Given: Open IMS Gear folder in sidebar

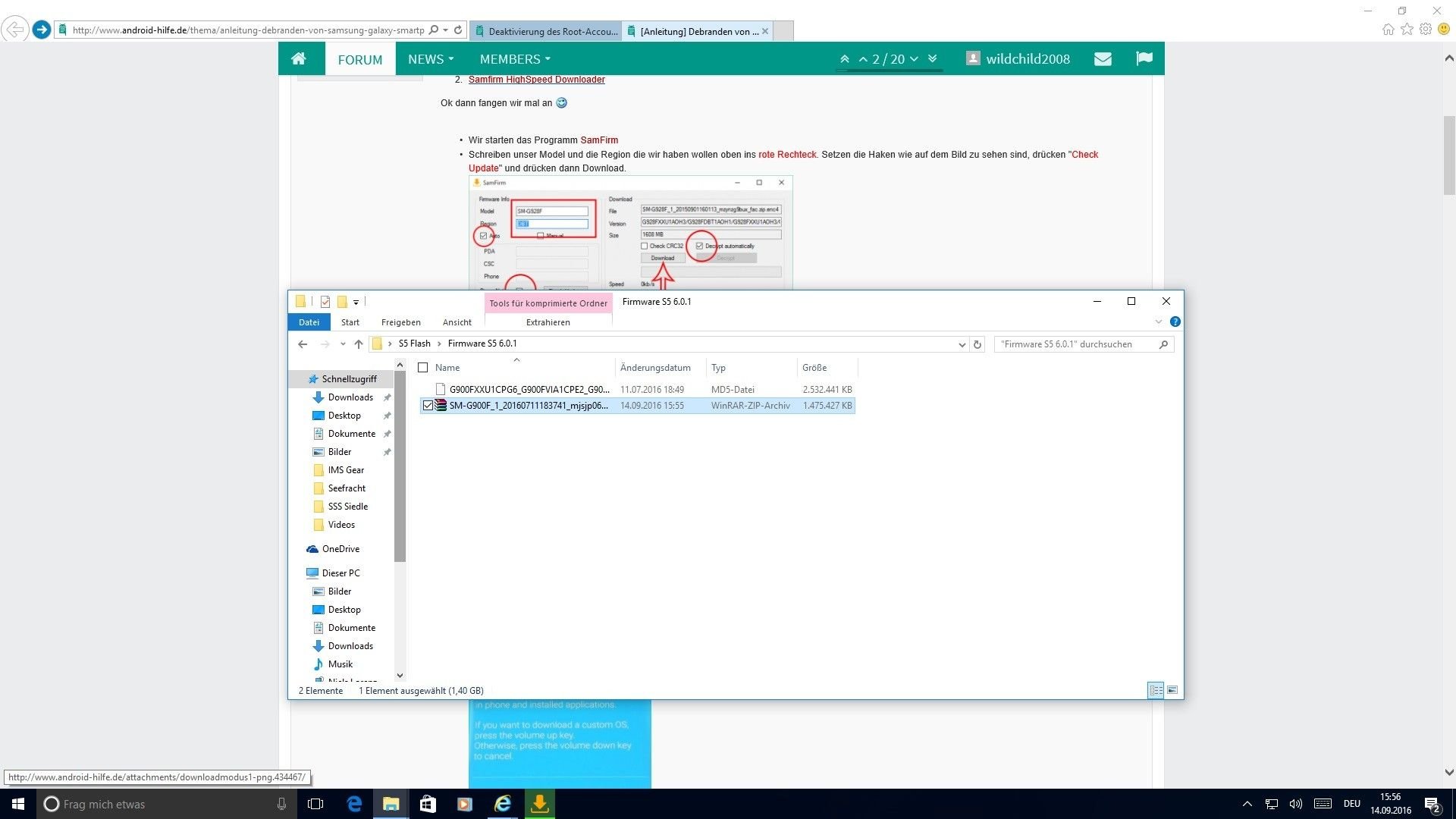Looking at the screenshot, I should click(x=346, y=470).
